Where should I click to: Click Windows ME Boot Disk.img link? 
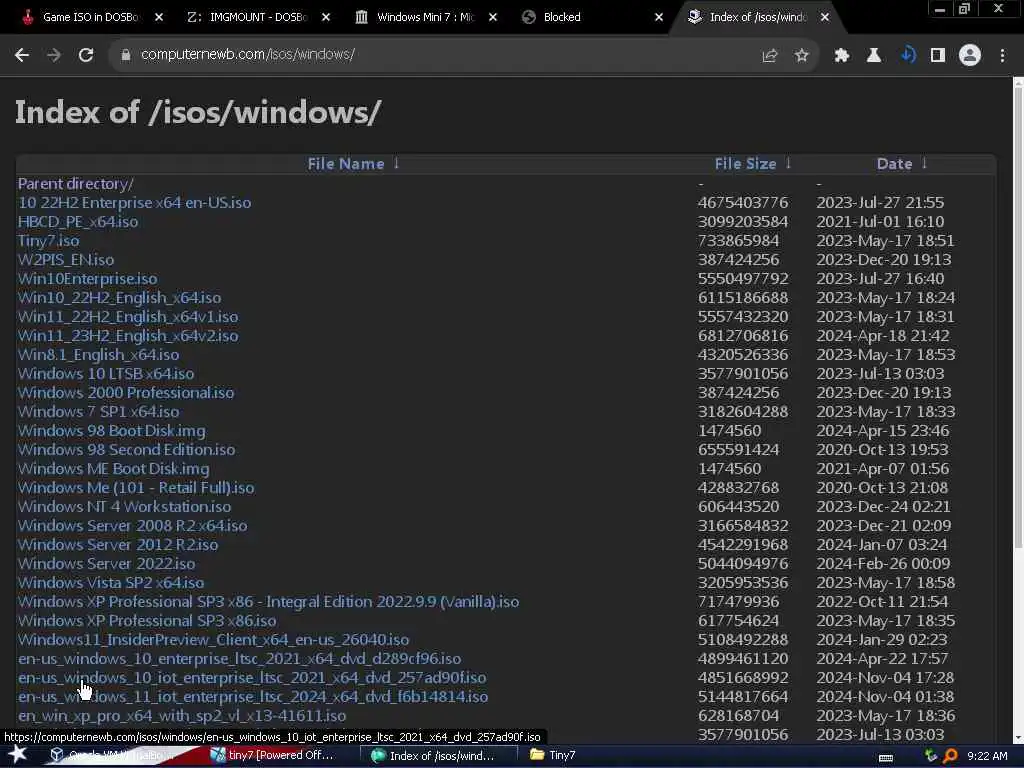click(114, 469)
